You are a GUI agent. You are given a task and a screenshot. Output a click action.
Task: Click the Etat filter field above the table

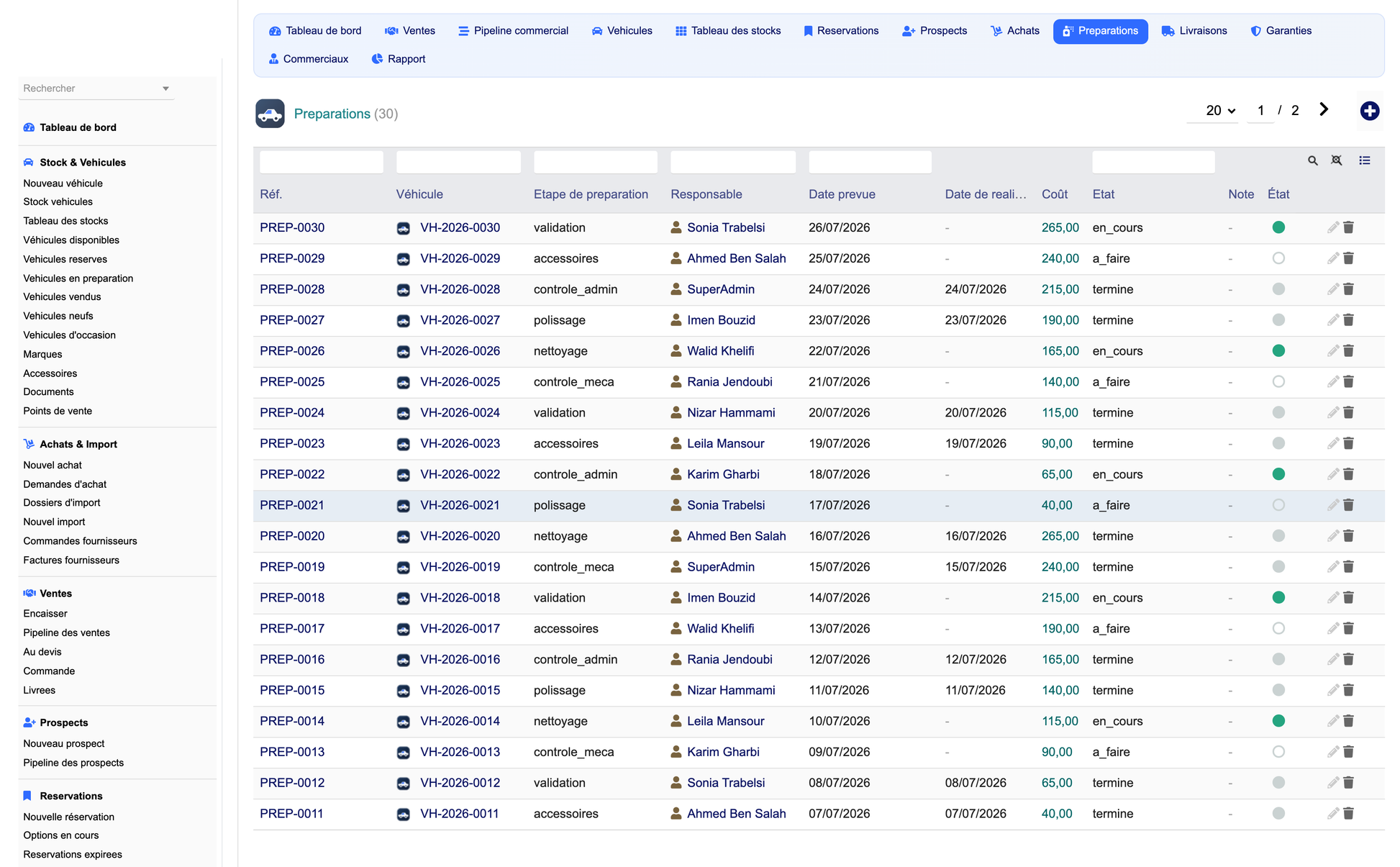[1153, 162]
